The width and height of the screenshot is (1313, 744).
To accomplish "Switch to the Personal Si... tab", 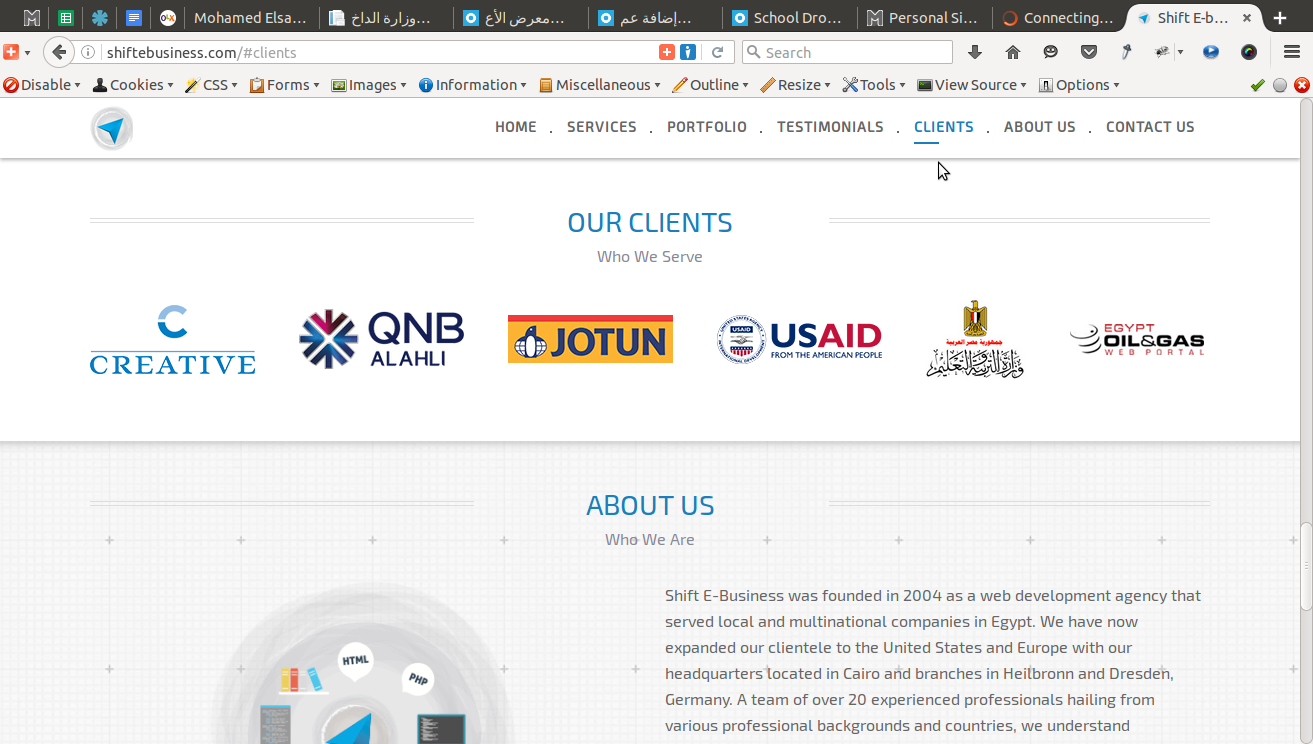I will (924, 18).
